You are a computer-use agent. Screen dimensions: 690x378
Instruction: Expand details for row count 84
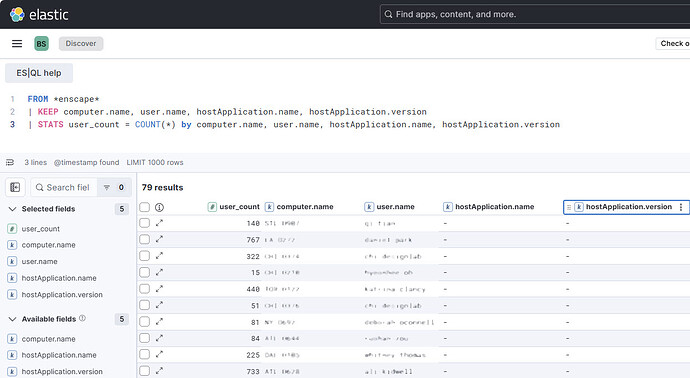click(x=159, y=338)
